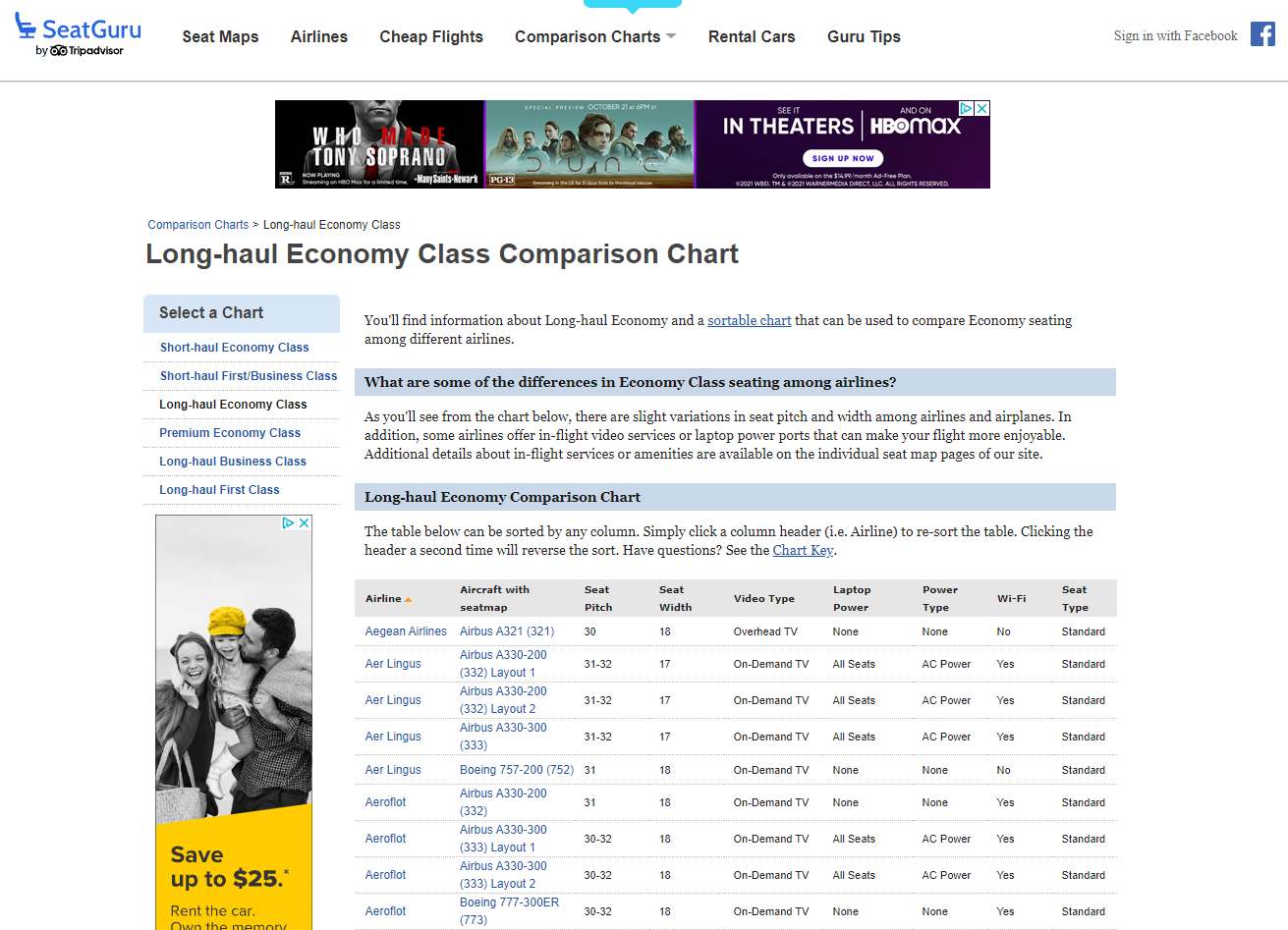Open Aeroflot Airbus A330-200 (332) seat map
This screenshot has width=1288, height=930.
(x=503, y=802)
